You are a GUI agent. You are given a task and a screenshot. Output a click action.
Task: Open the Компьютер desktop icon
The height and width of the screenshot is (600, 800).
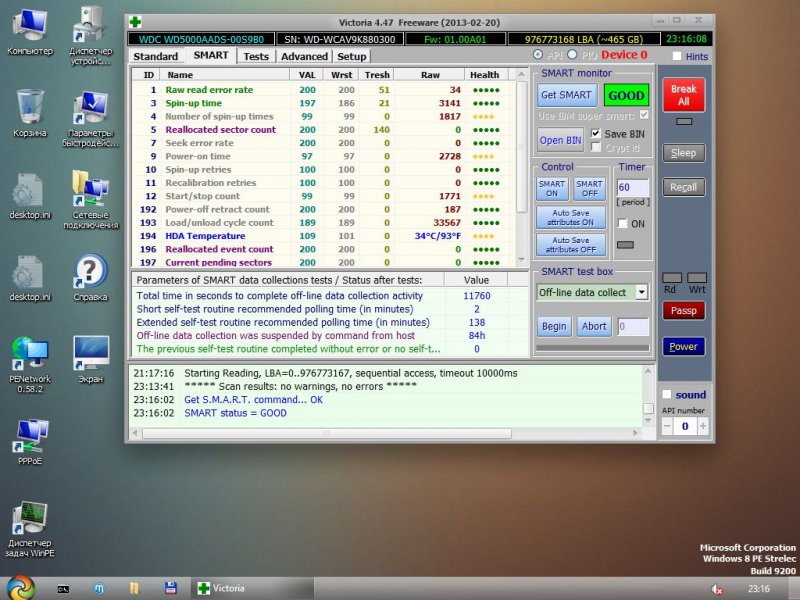(x=31, y=24)
